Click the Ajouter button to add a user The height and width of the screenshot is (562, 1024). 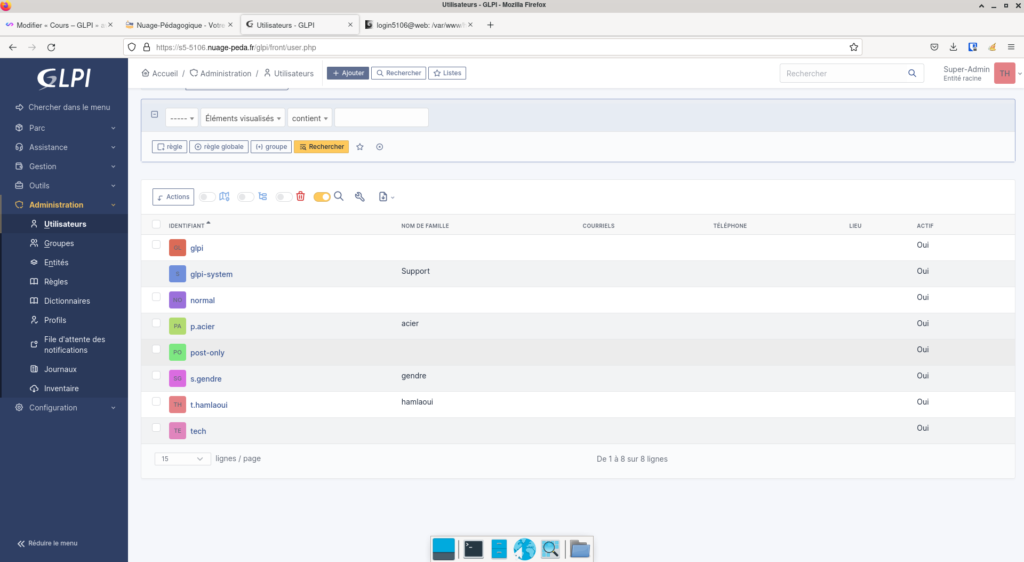(x=348, y=73)
